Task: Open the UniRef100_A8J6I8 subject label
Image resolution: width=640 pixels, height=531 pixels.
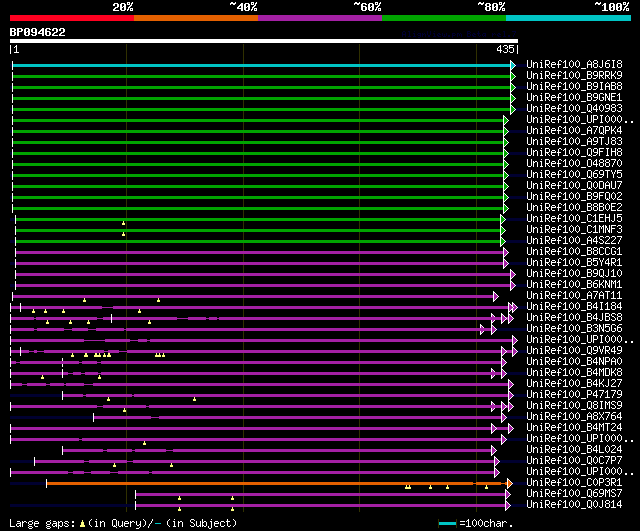Action: click(574, 64)
